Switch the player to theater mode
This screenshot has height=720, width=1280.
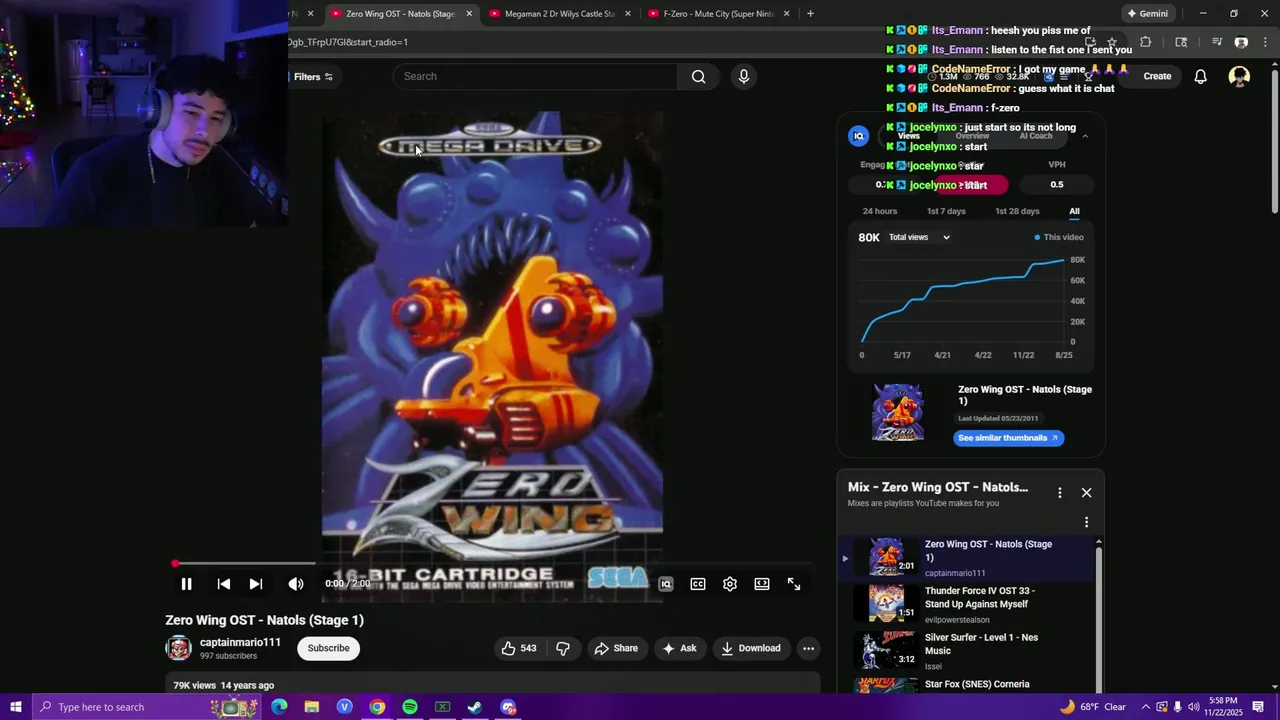coord(762,584)
